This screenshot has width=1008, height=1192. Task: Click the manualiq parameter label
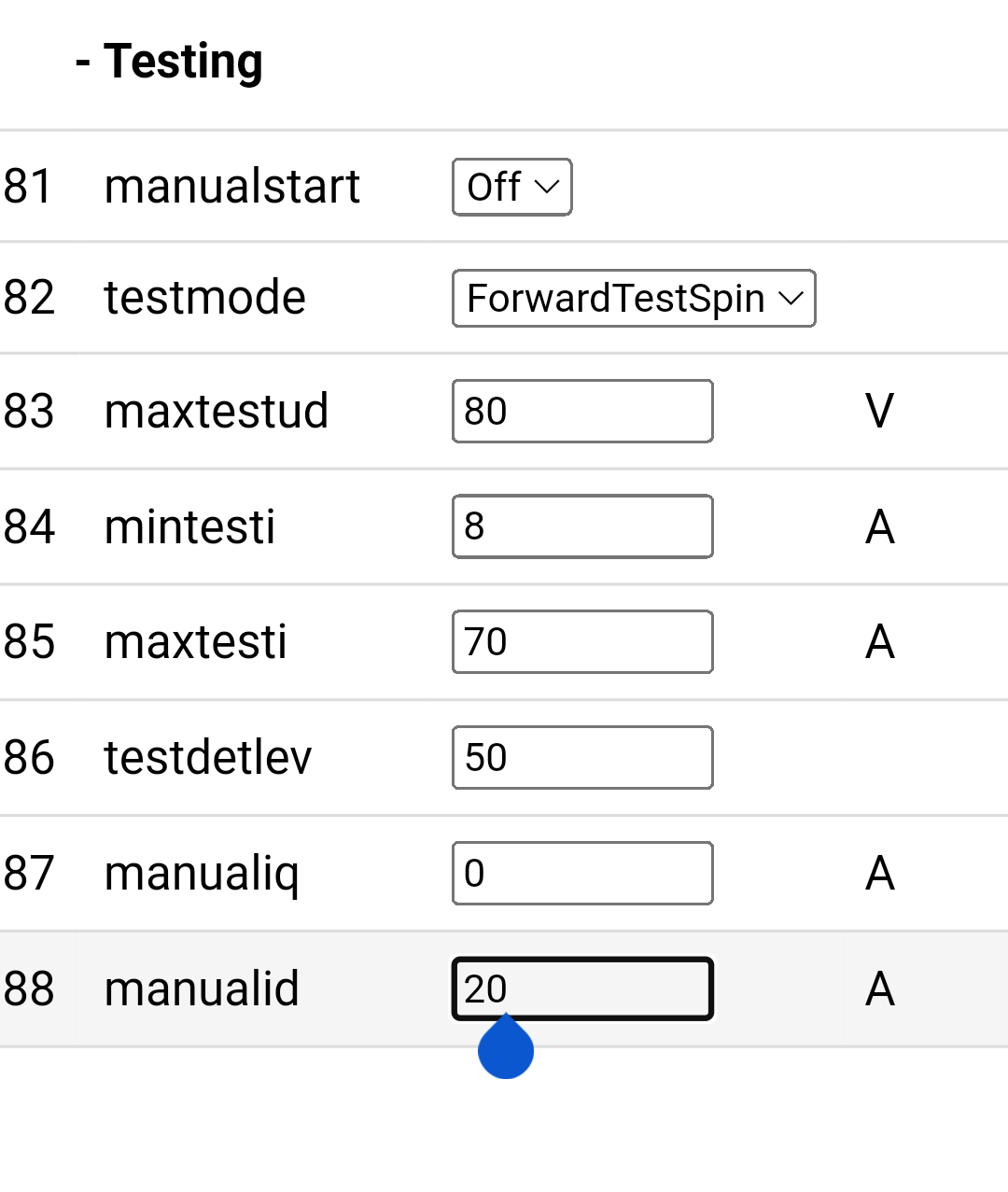click(202, 874)
